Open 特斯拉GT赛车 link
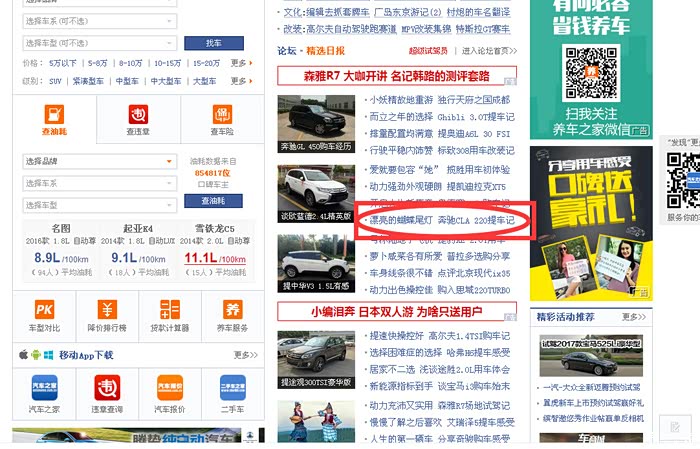700x449 pixels. coord(483,29)
